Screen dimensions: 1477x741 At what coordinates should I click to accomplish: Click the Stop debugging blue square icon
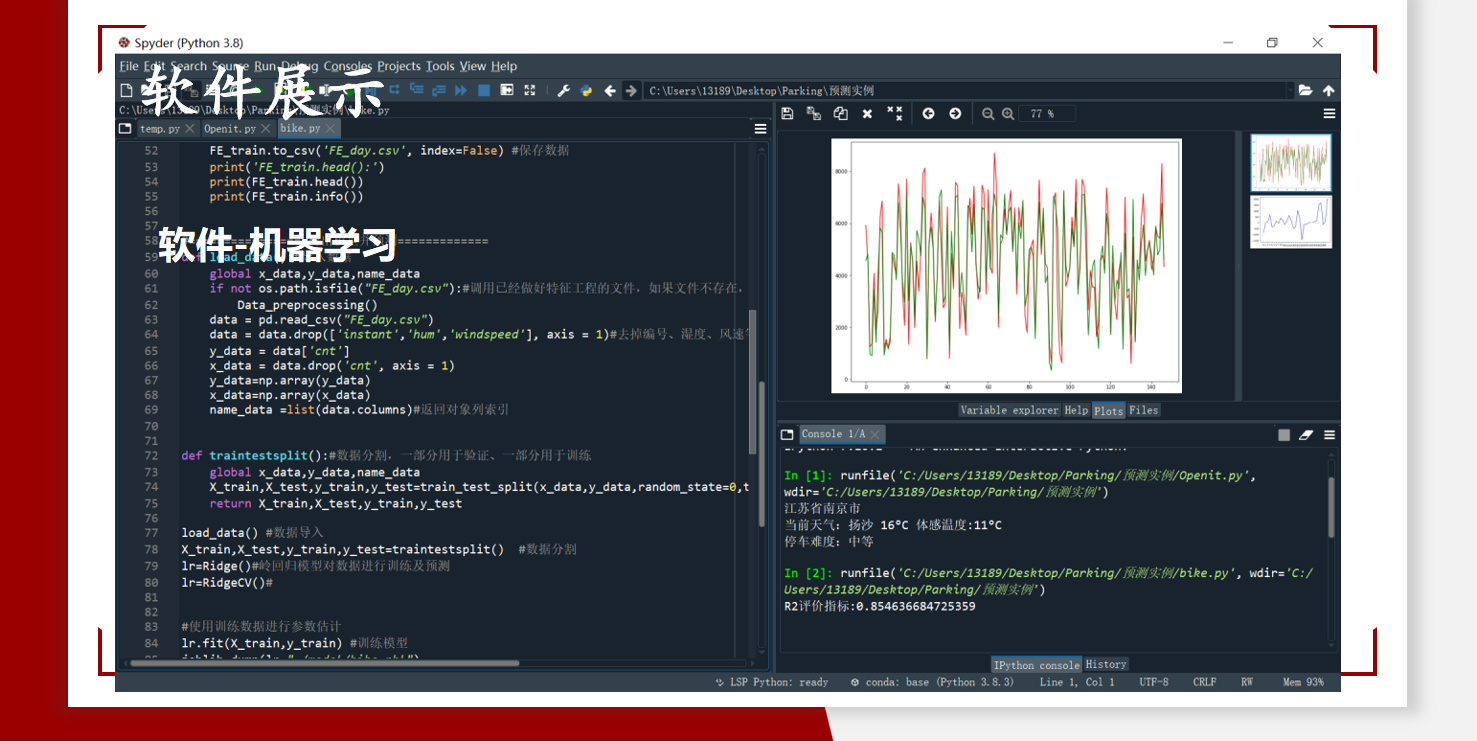click(x=484, y=90)
